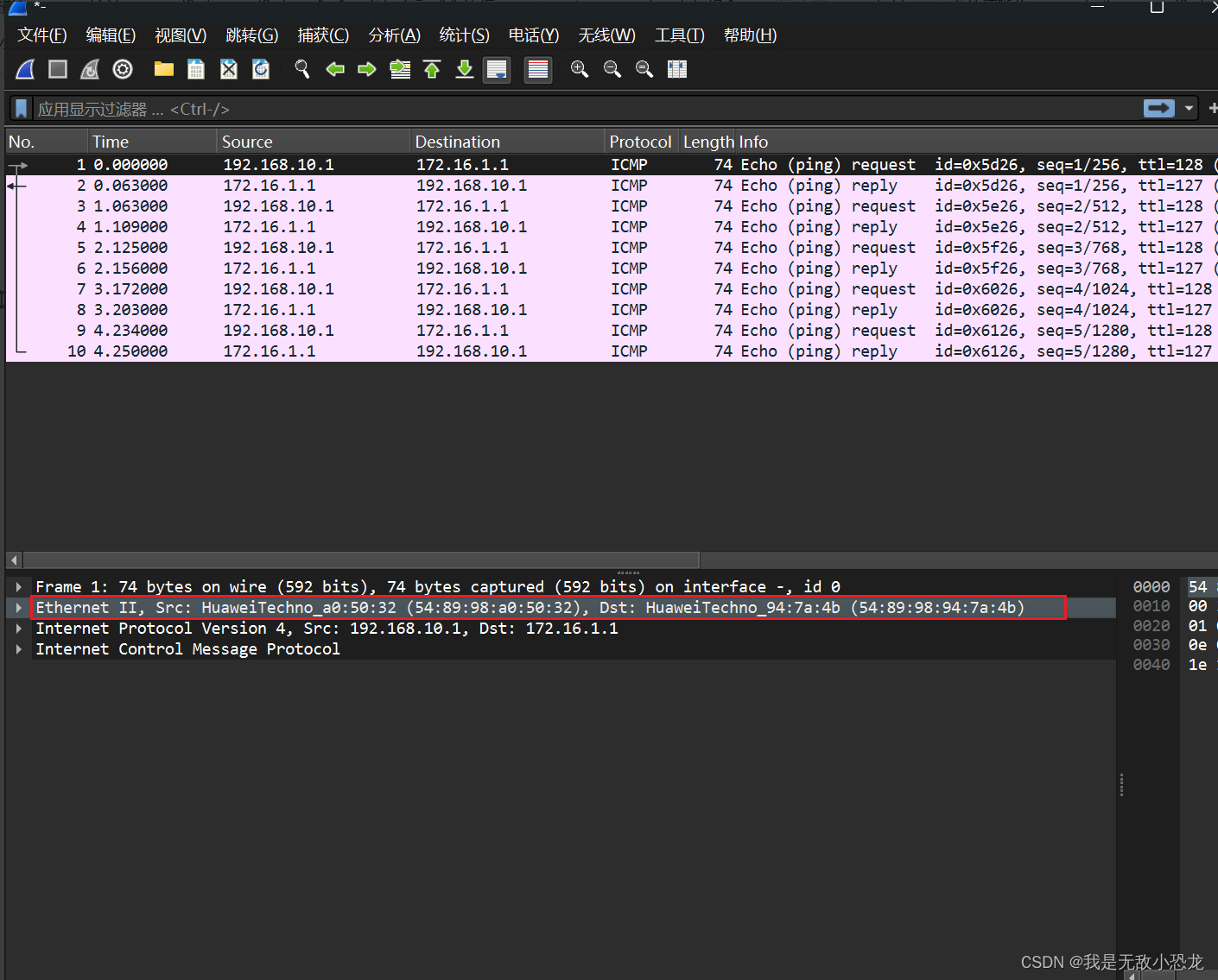The height and width of the screenshot is (980, 1218).
Task: Open the 分析(A) menu
Action: (x=394, y=35)
